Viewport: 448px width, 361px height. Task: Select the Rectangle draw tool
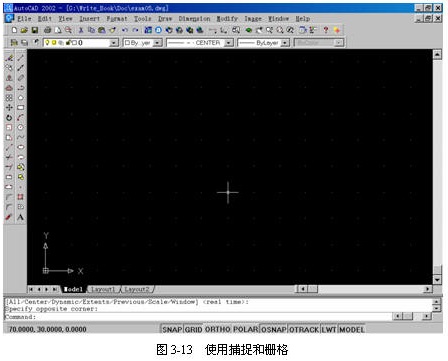[x=21, y=108]
